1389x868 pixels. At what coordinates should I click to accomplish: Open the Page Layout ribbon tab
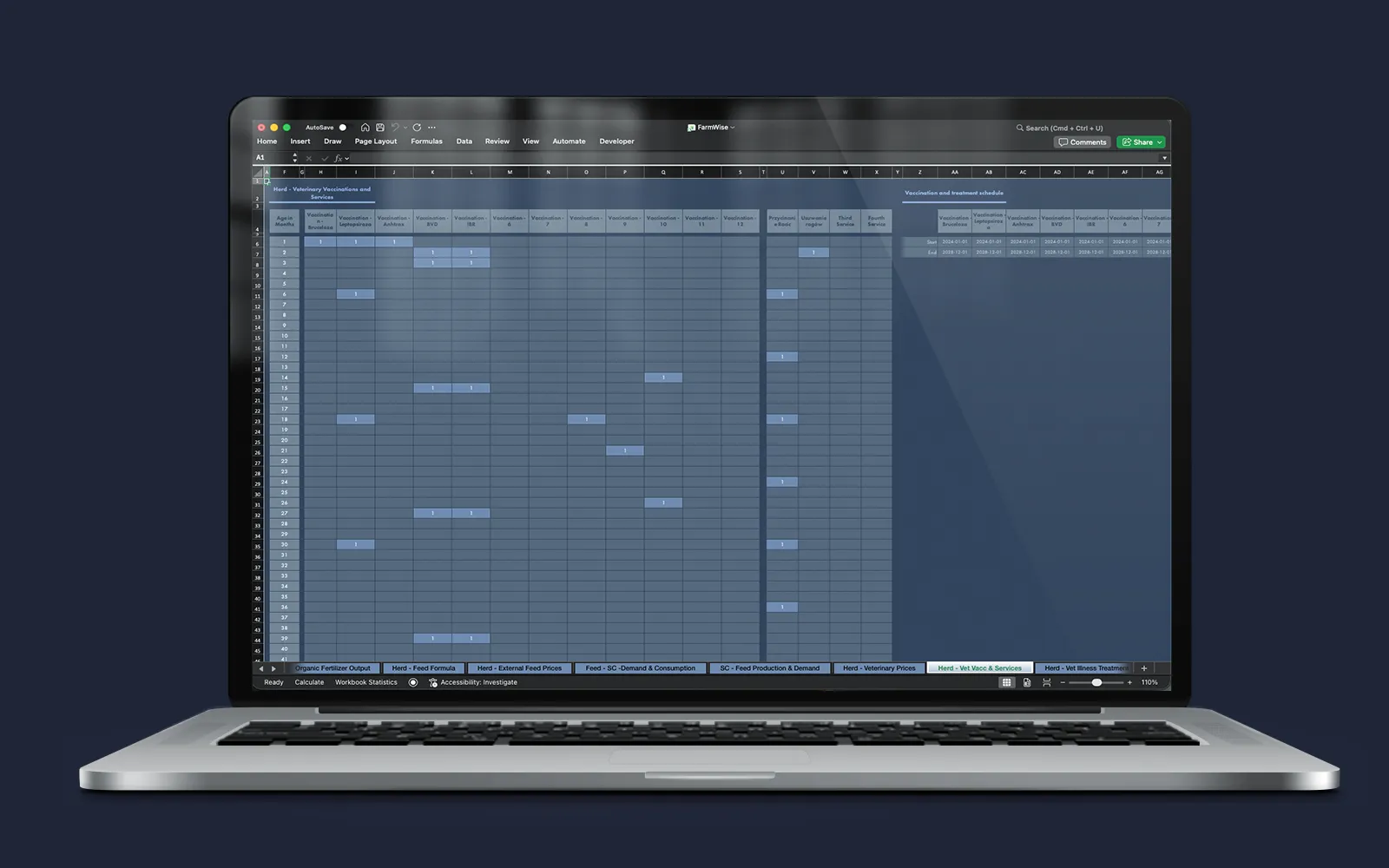376,141
